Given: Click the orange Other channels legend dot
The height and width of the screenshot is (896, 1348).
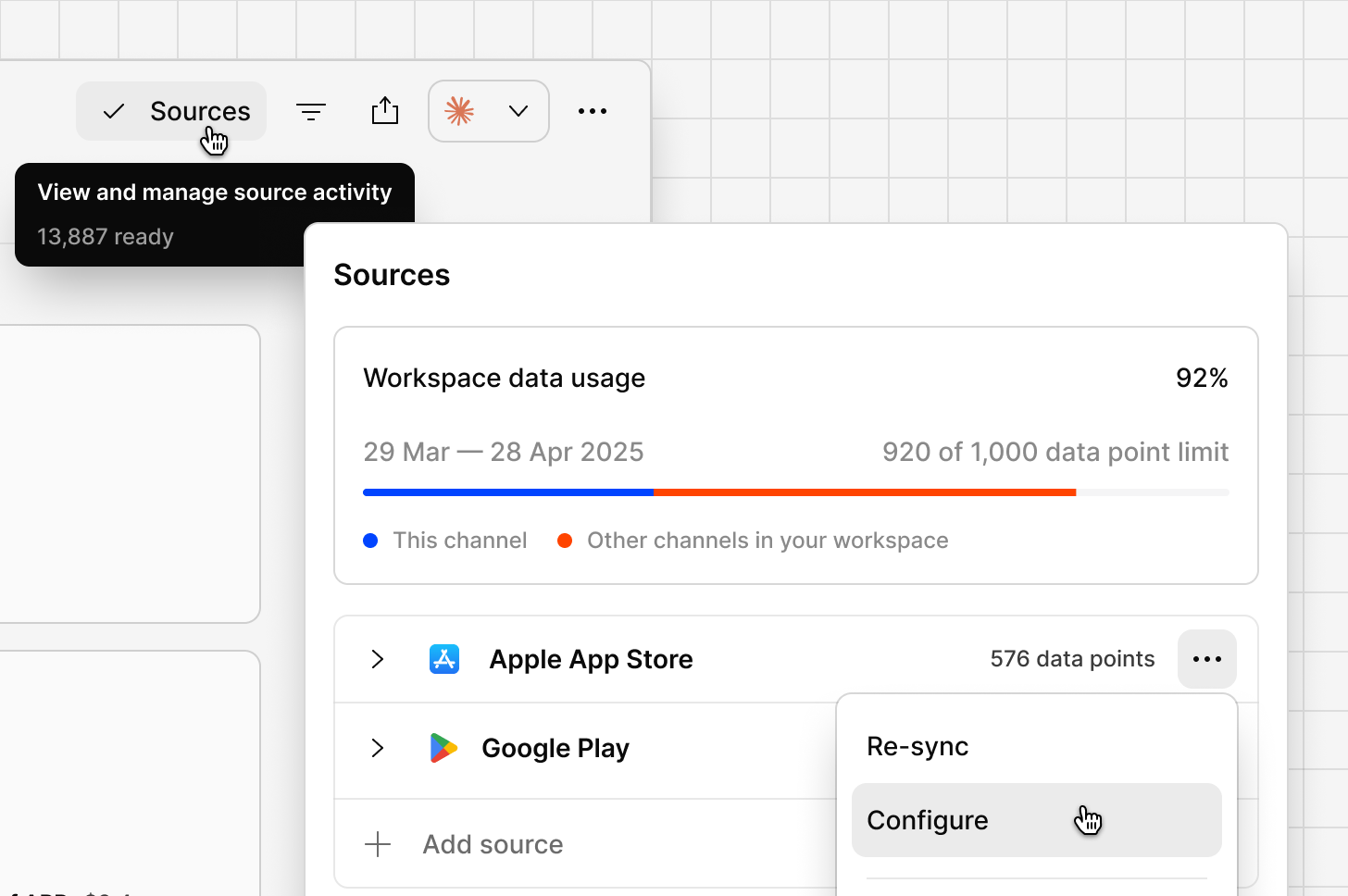Looking at the screenshot, I should click(x=565, y=541).
